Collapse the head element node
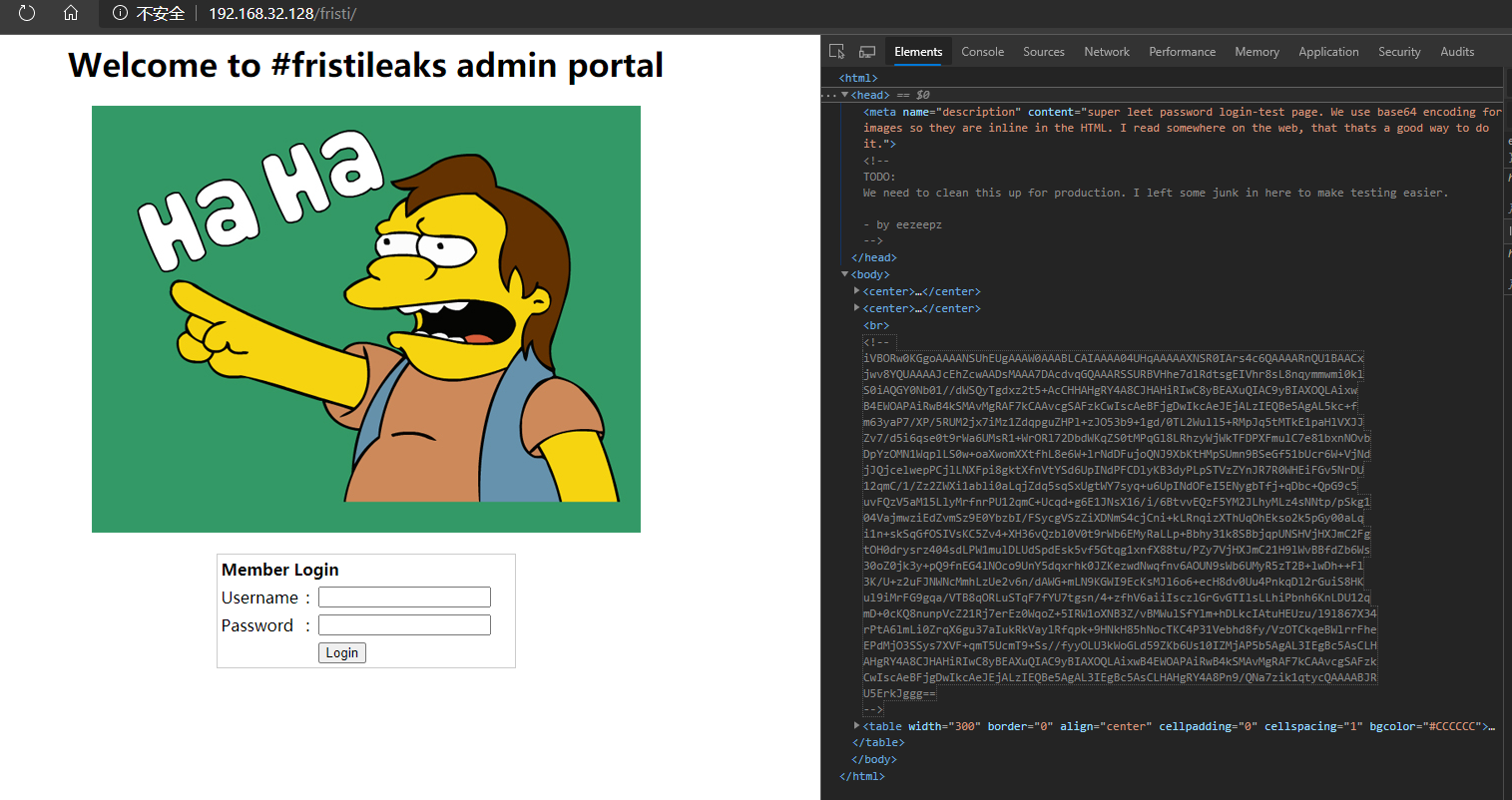The width and height of the screenshot is (1512, 800). click(845, 95)
